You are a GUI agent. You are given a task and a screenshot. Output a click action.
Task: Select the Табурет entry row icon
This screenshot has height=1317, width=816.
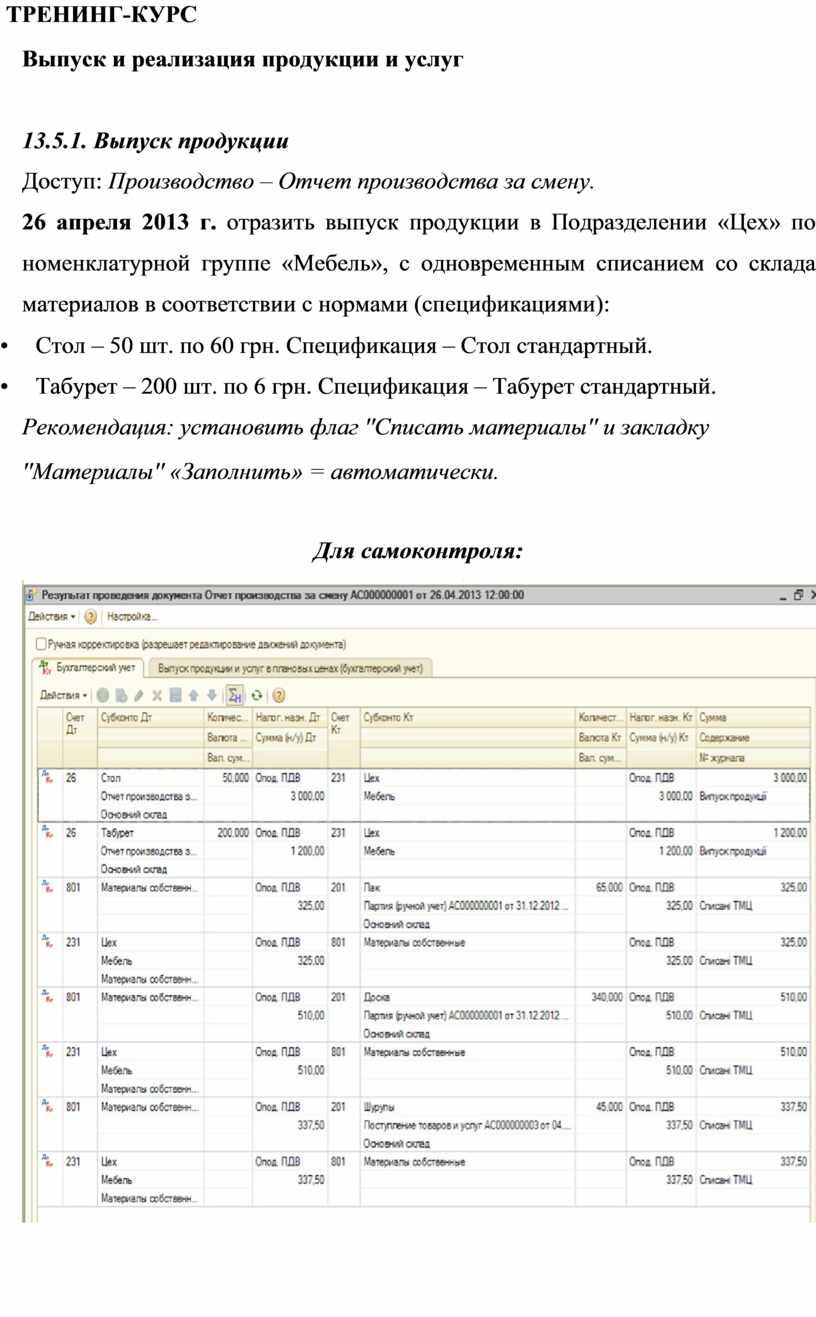[46, 831]
